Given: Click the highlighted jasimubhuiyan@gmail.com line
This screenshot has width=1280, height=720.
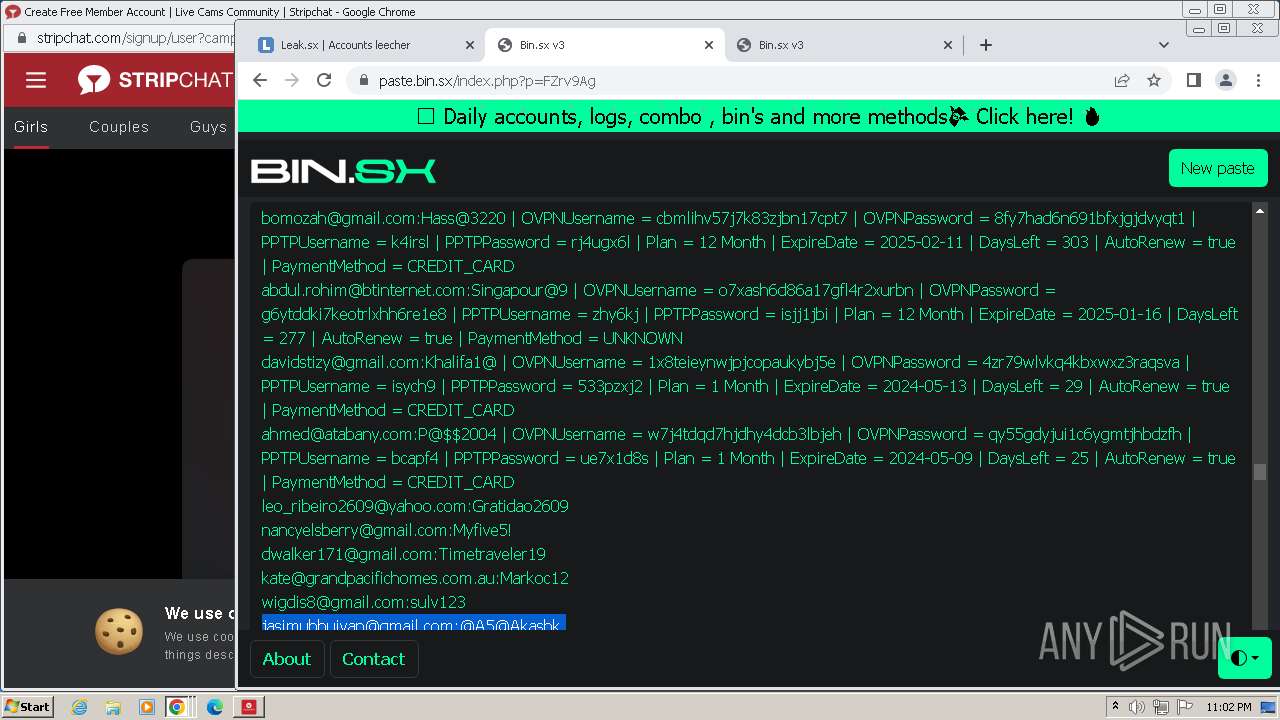Looking at the screenshot, I should (411, 625).
